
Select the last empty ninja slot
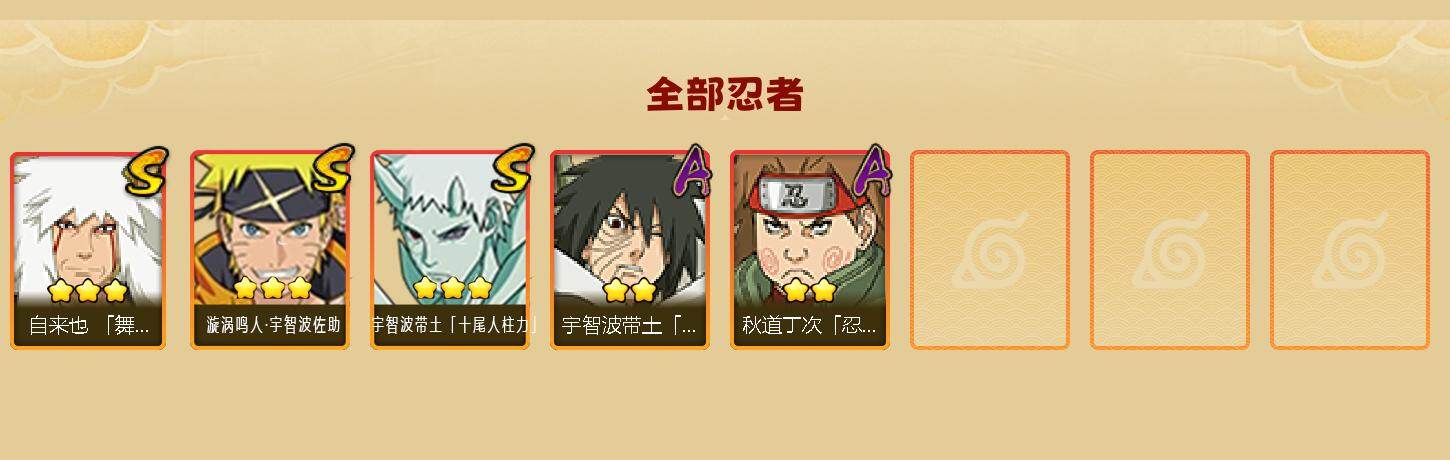click(x=1350, y=250)
